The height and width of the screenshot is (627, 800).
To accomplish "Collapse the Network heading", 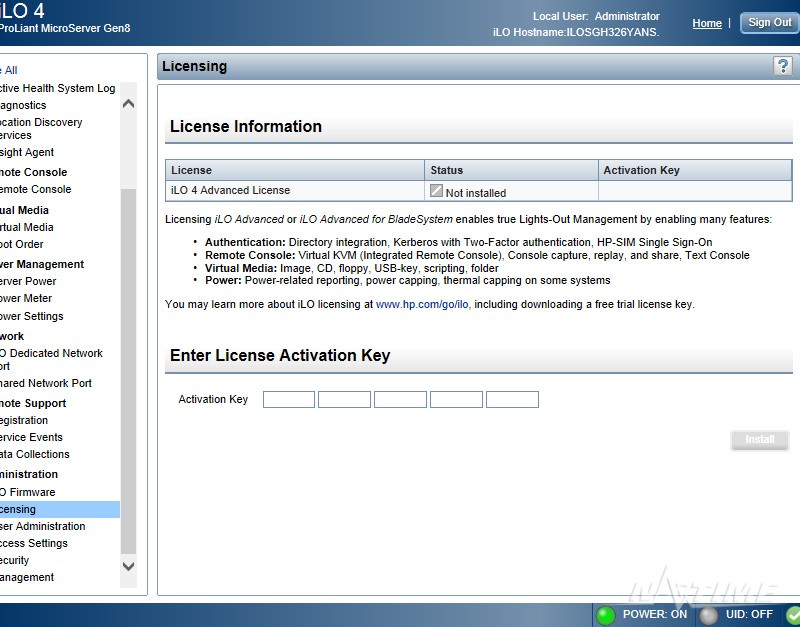I will pyautogui.click(x=12, y=336).
